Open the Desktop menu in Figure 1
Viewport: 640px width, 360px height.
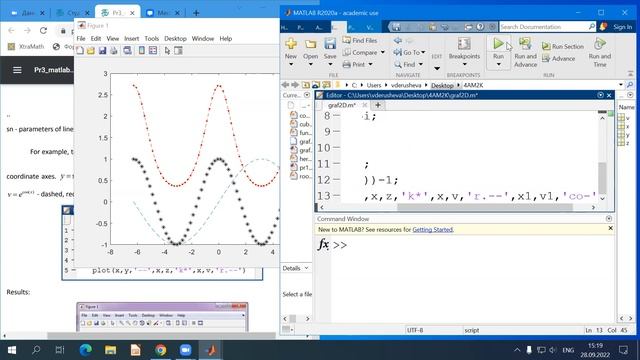[x=175, y=38]
